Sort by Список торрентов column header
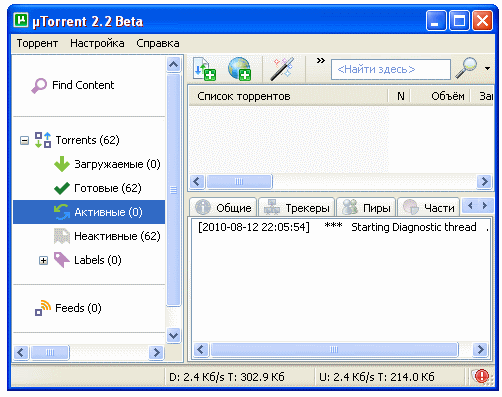The image size is (502, 397). tap(288, 96)
